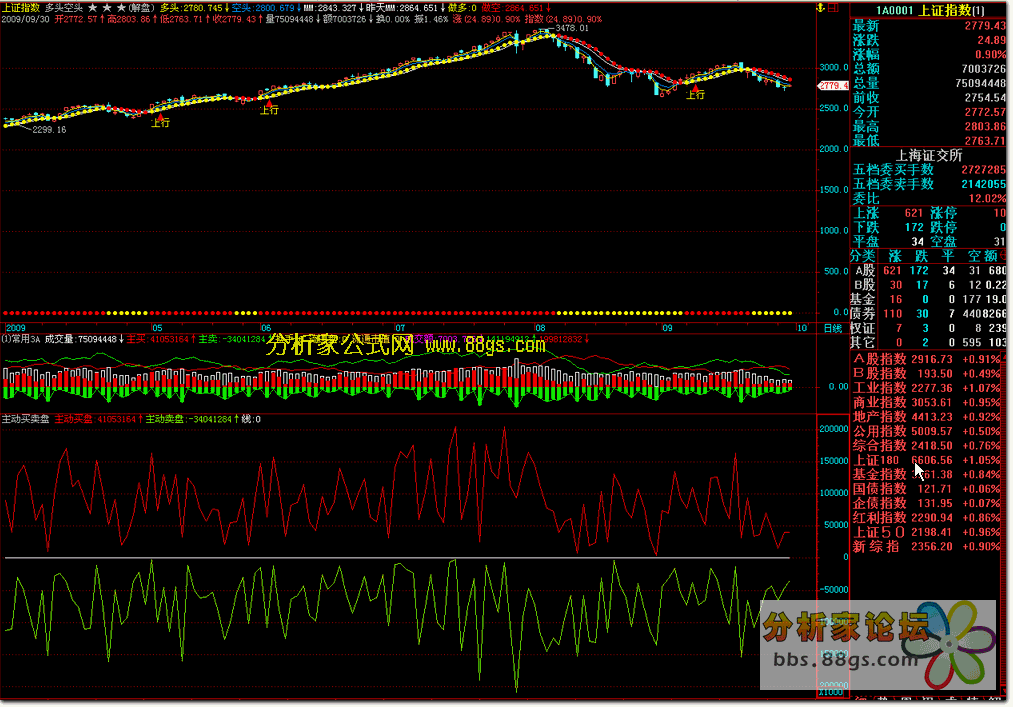Screen dimensions: 1013x707
Task: Click the 上海证交所 section heading
Action: click(x=929, y=155)
